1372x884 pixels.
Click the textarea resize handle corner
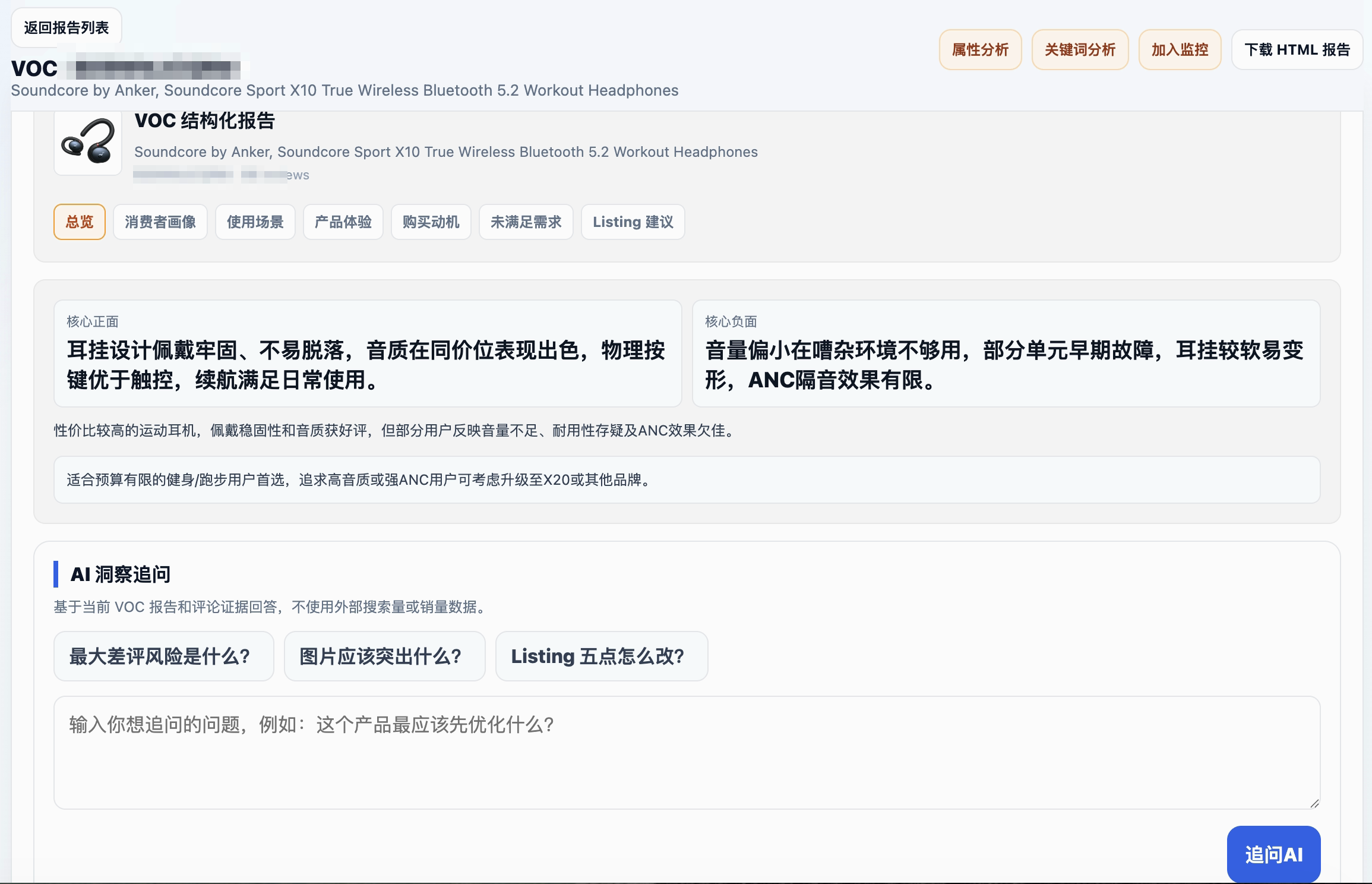click(1314, 803)
